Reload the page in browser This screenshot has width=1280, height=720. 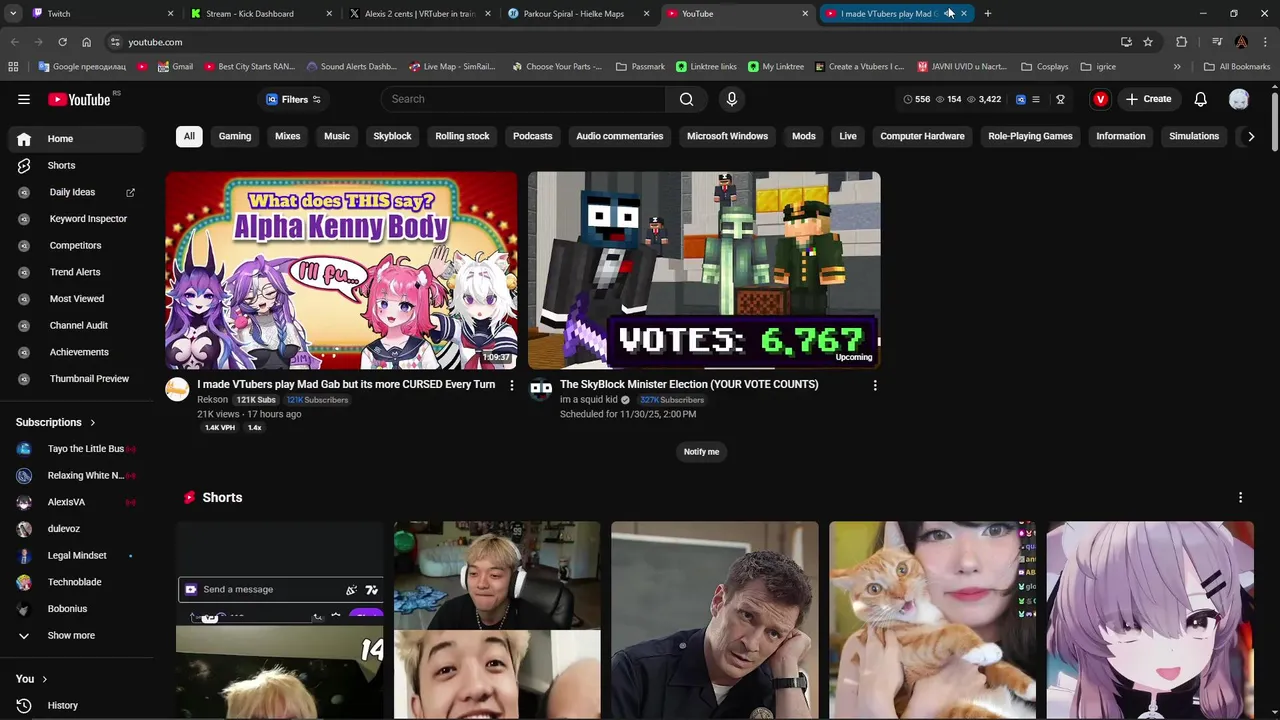coord(62,42)
